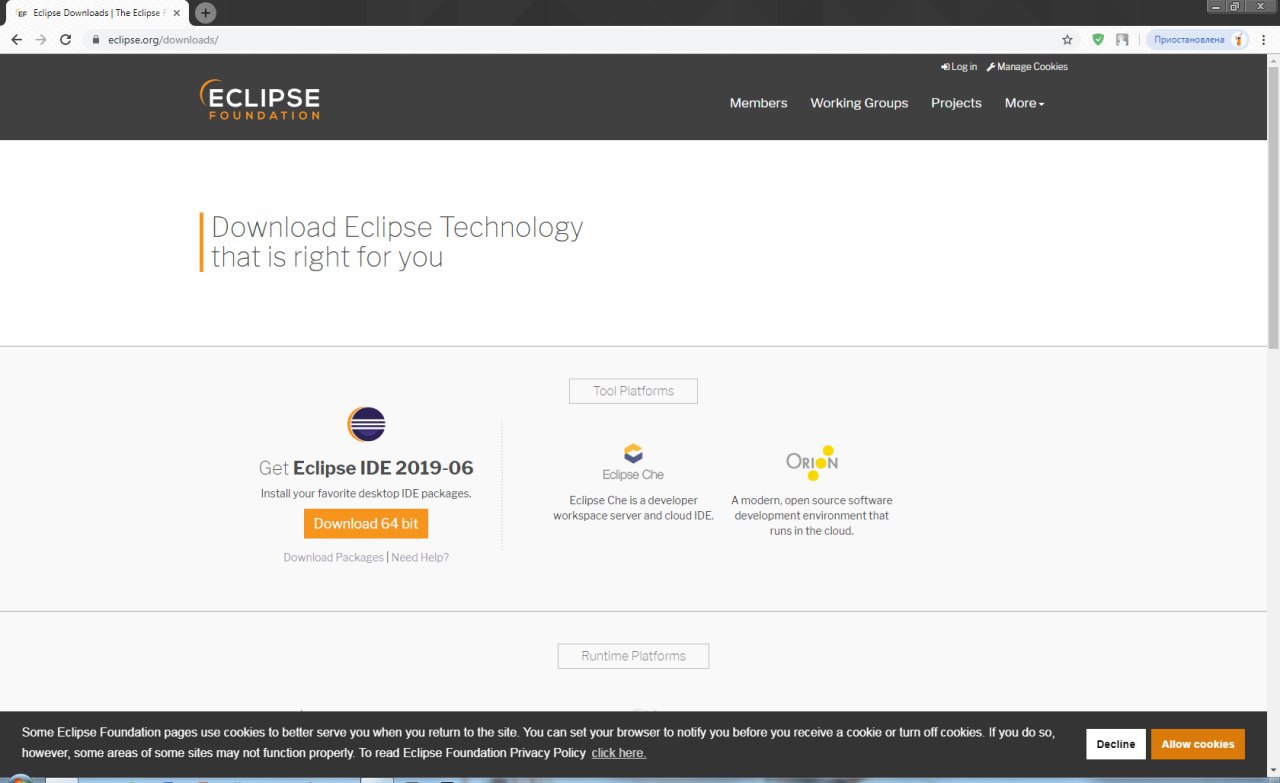
Task: Click the Runtime Platforms button
Action: point(633,656)
